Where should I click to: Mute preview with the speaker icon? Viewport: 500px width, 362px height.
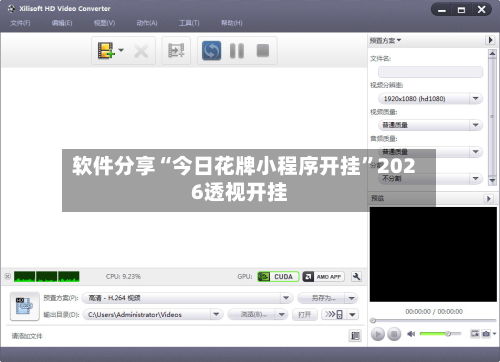click(x=411, y=334)
